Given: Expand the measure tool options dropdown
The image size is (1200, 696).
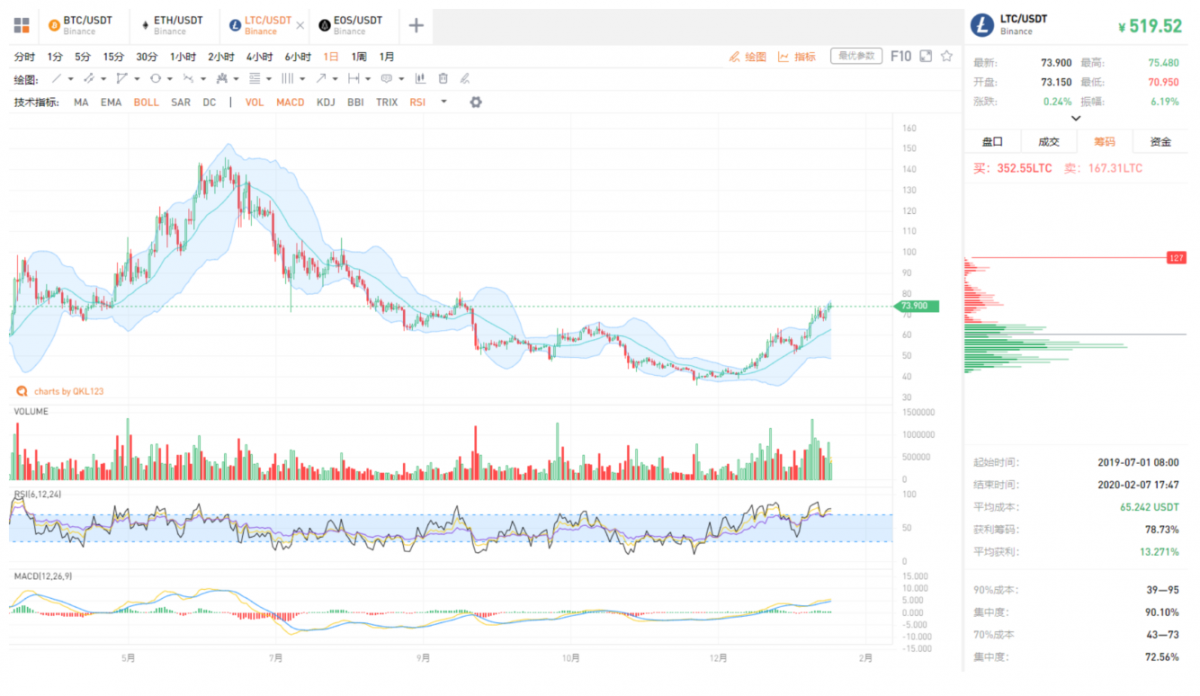Looking at the screenshot, I should pos(368,79).
